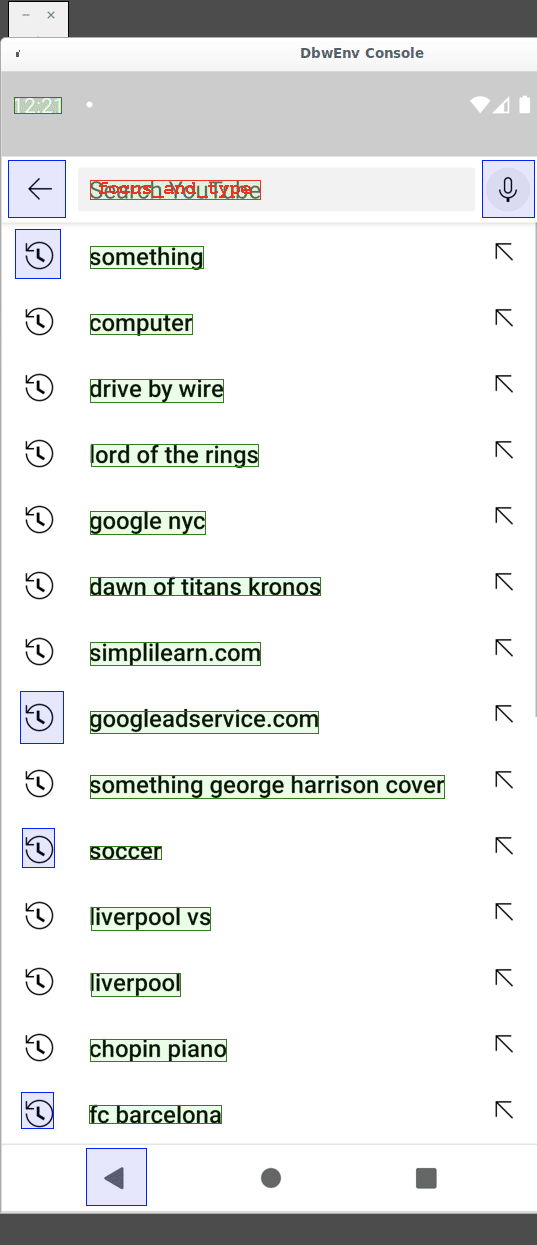The image size is (537, 1245).
Task: Click history icon beside 'googleadservice.com'
Action: click(x=42, y=717)
